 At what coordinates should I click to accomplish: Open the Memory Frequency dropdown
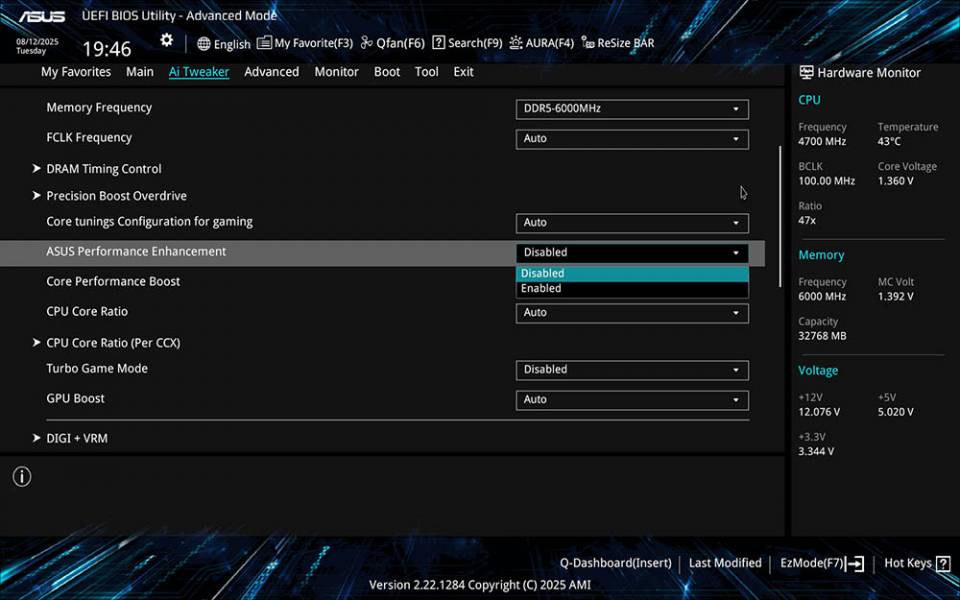(632, 108)
